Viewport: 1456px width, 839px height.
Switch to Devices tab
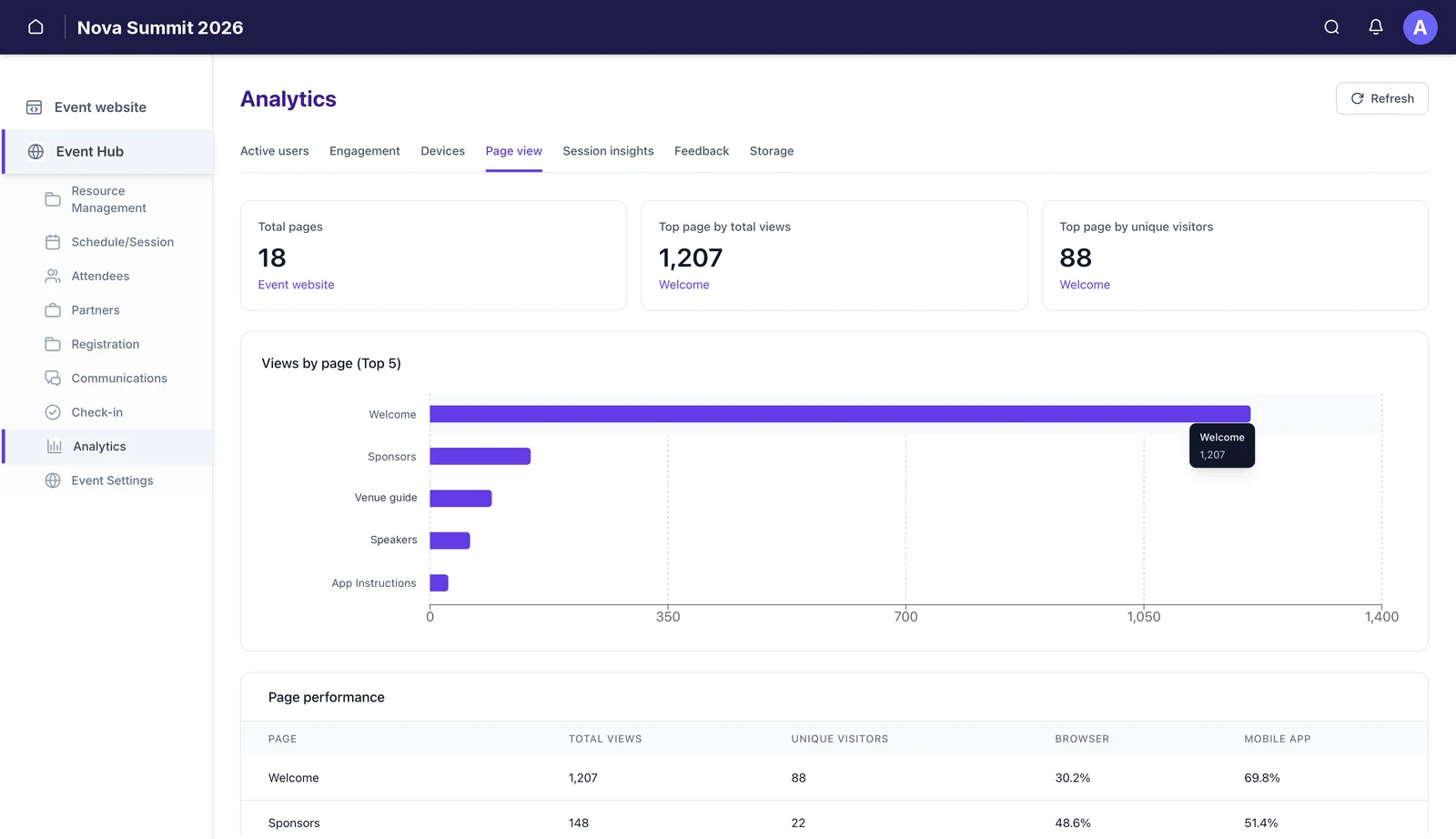click(x=442, y=151)
